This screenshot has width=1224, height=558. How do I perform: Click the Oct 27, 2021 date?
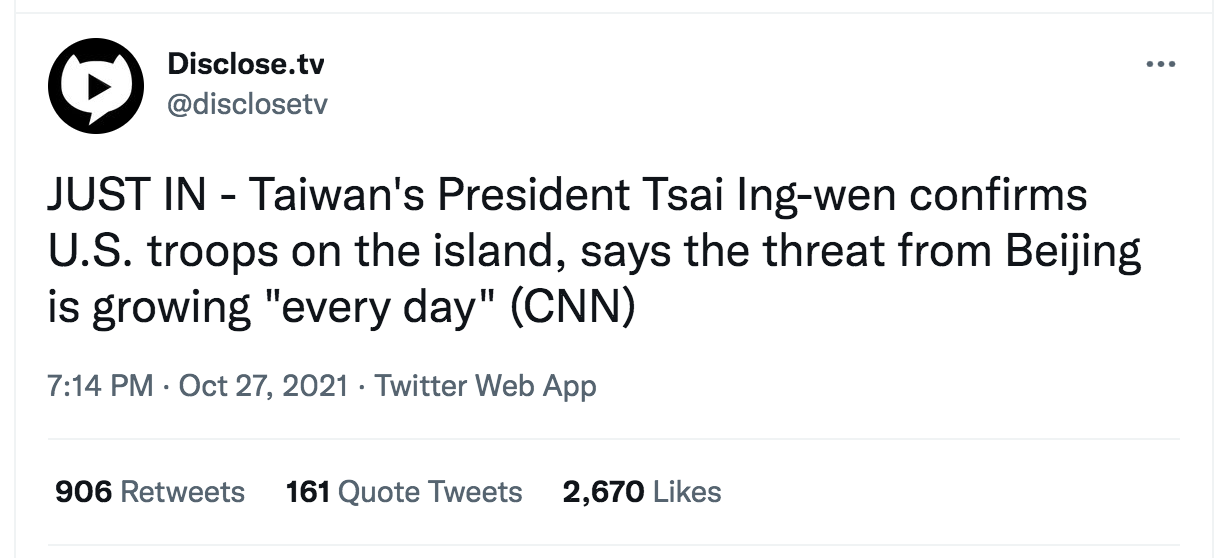coord(264,386)
